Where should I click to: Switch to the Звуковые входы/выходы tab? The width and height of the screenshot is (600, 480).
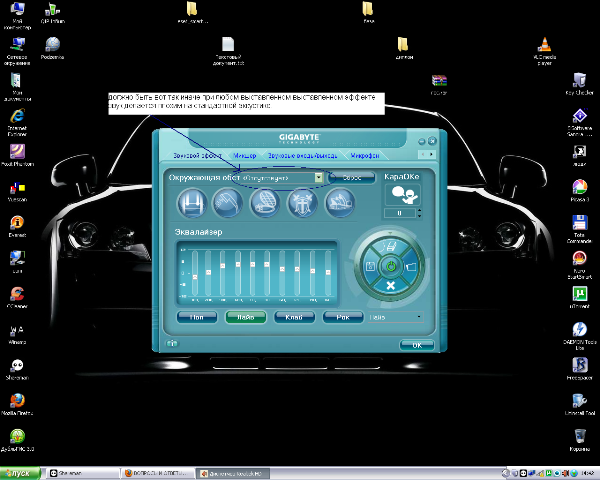[x=302, y=155]
